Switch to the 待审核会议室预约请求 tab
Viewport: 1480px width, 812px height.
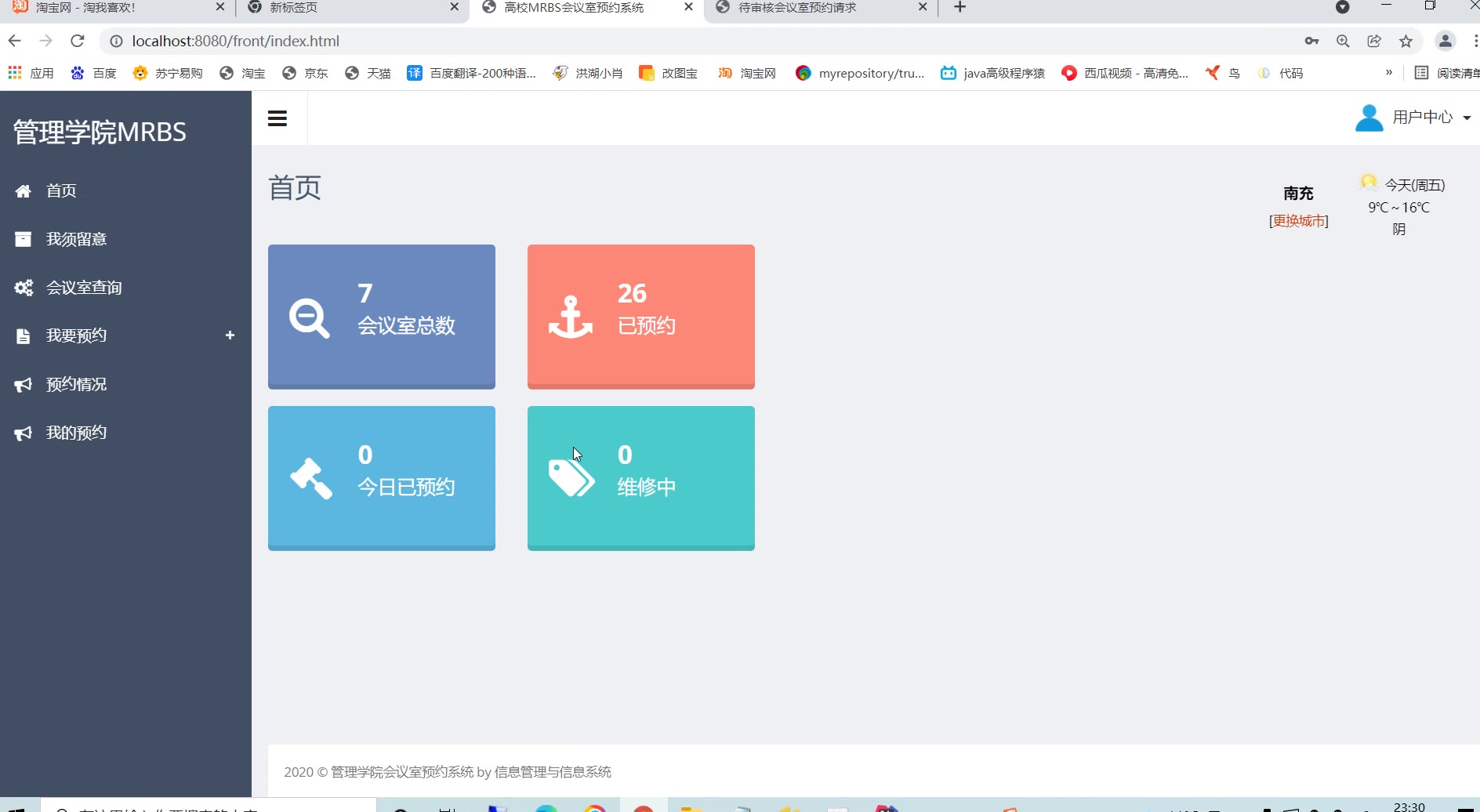[x=821, y=8]
